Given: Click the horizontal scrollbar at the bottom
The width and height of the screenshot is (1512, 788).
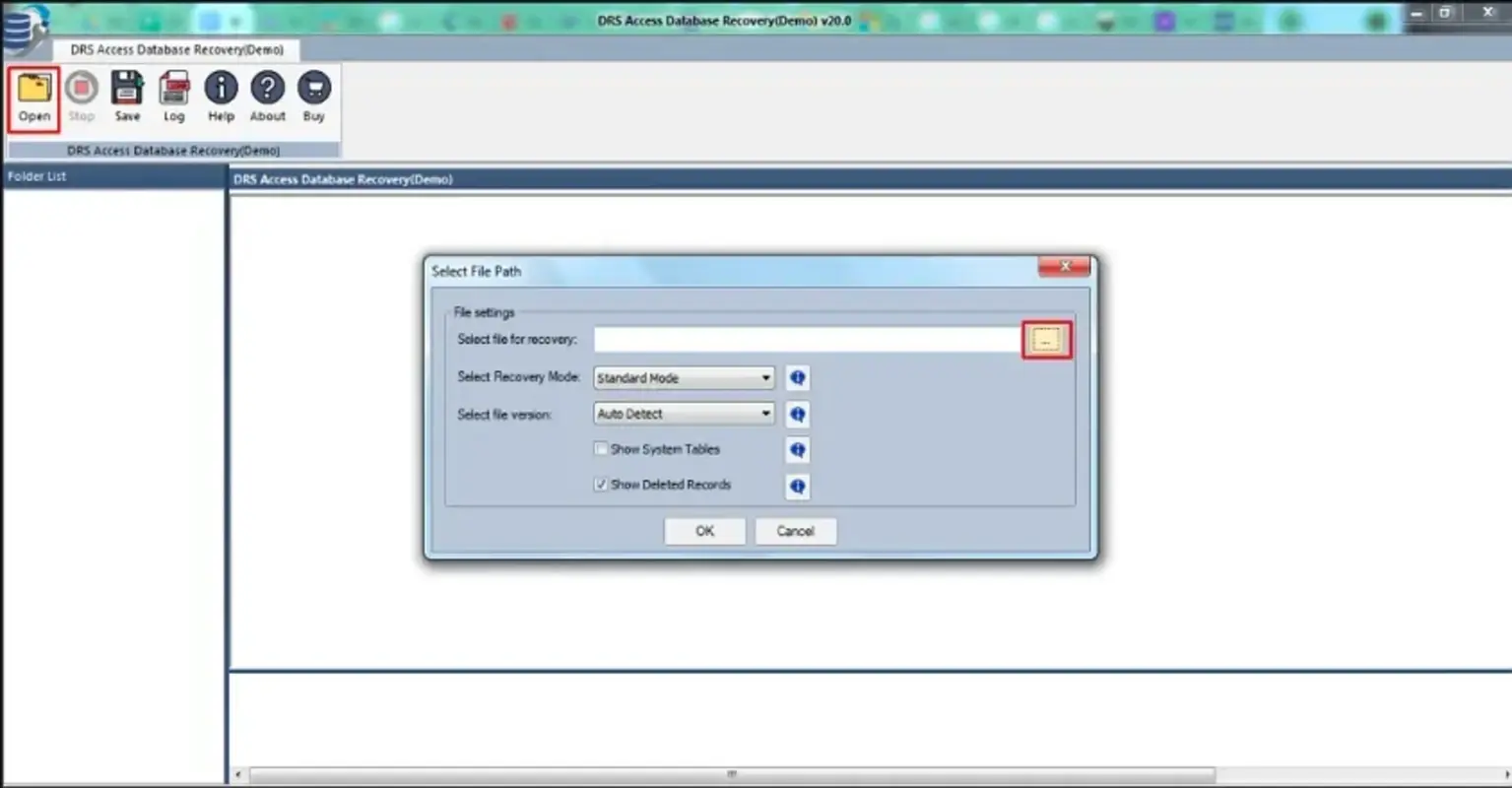Looking at the screenshot, I should 731,775.
